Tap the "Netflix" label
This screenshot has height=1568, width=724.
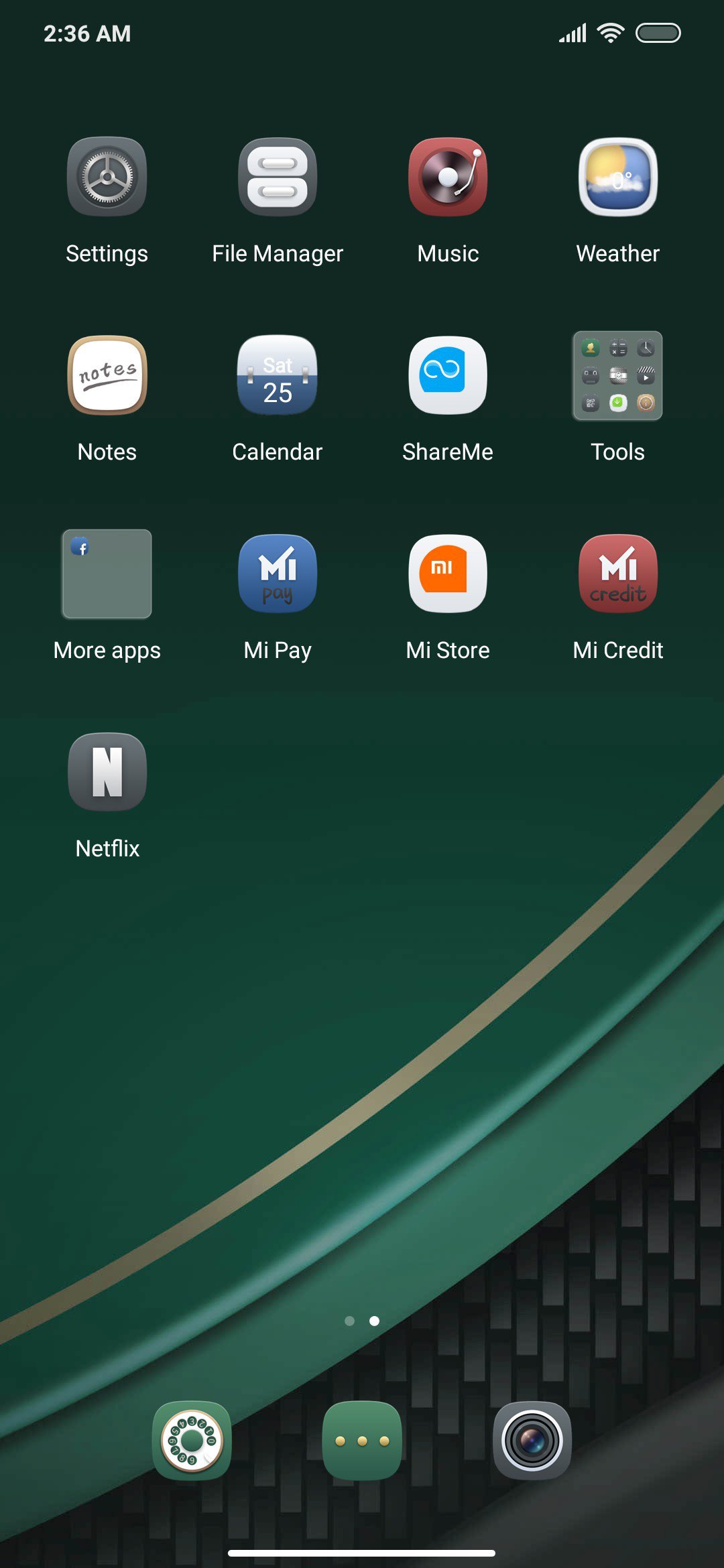coord(107,848)
